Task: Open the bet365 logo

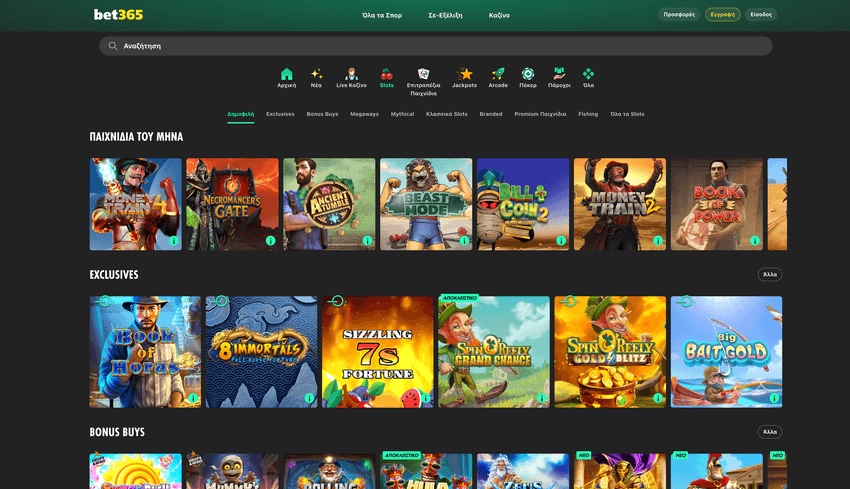Action: pyautogui.click(x=118, y=15)
